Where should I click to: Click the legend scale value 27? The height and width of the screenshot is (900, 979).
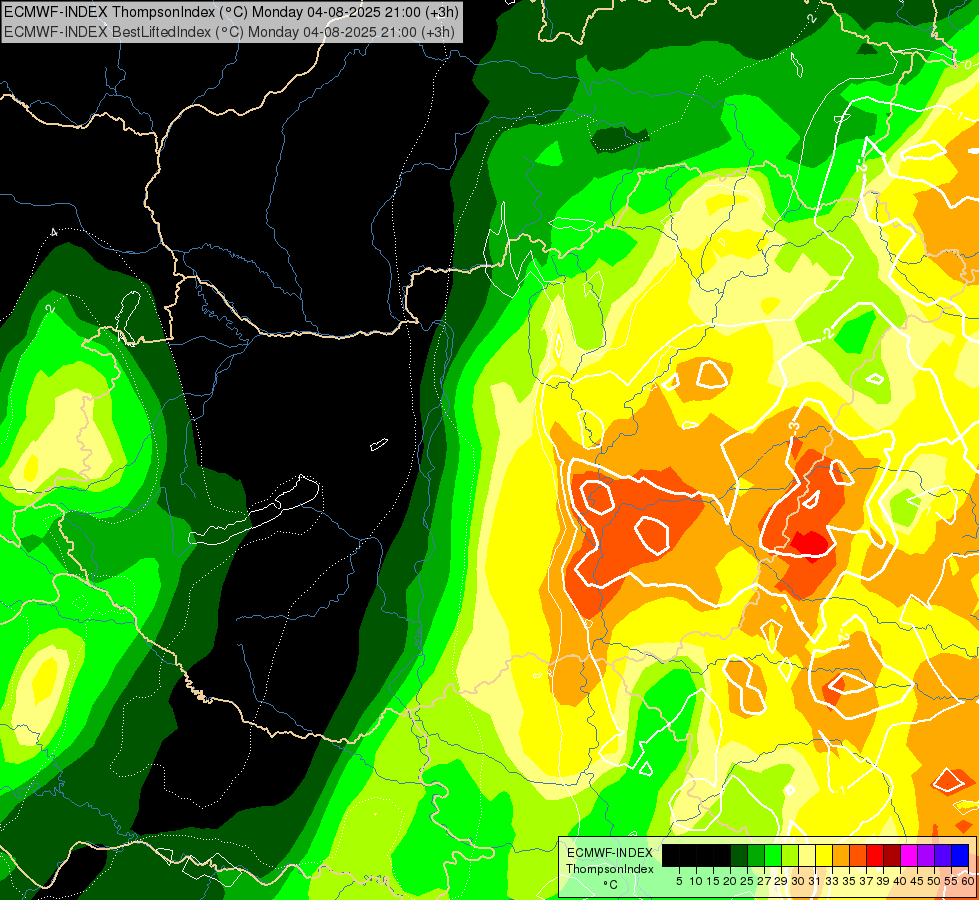764,881
